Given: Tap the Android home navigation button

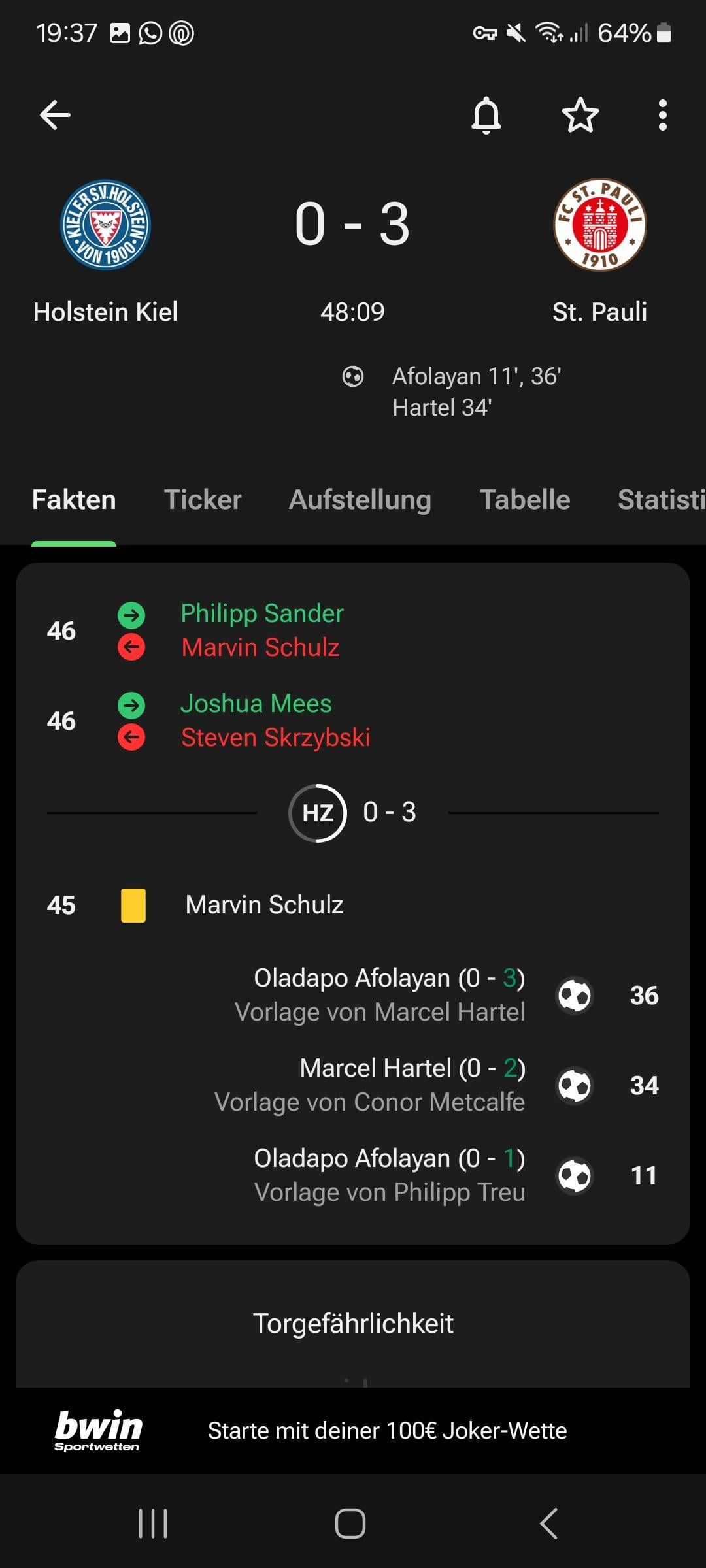Looking at the screenshot, I should tap(350, 1524).
